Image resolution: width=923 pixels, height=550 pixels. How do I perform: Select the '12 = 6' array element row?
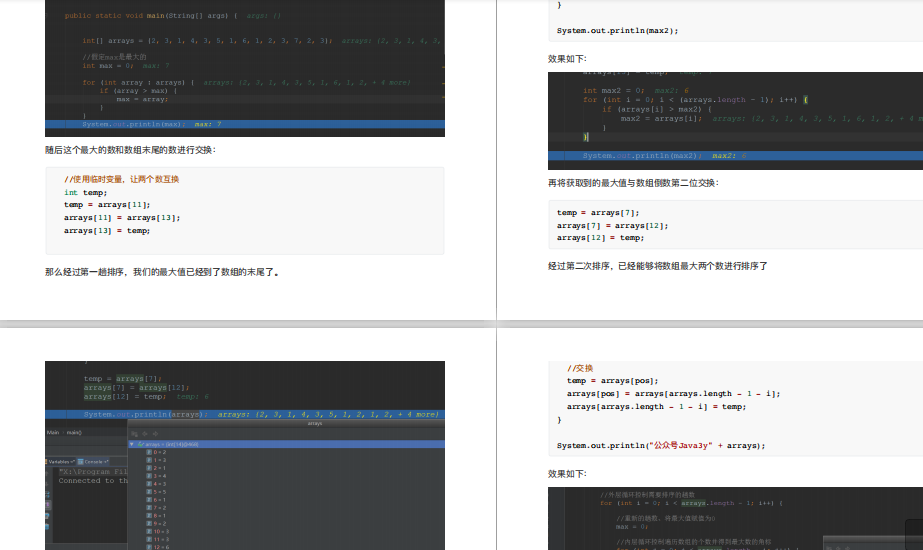pyautogui.click(x=158, y=547)
